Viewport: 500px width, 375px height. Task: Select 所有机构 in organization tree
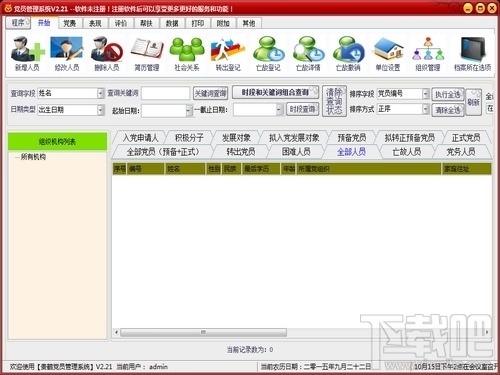[x=33, y=157]
